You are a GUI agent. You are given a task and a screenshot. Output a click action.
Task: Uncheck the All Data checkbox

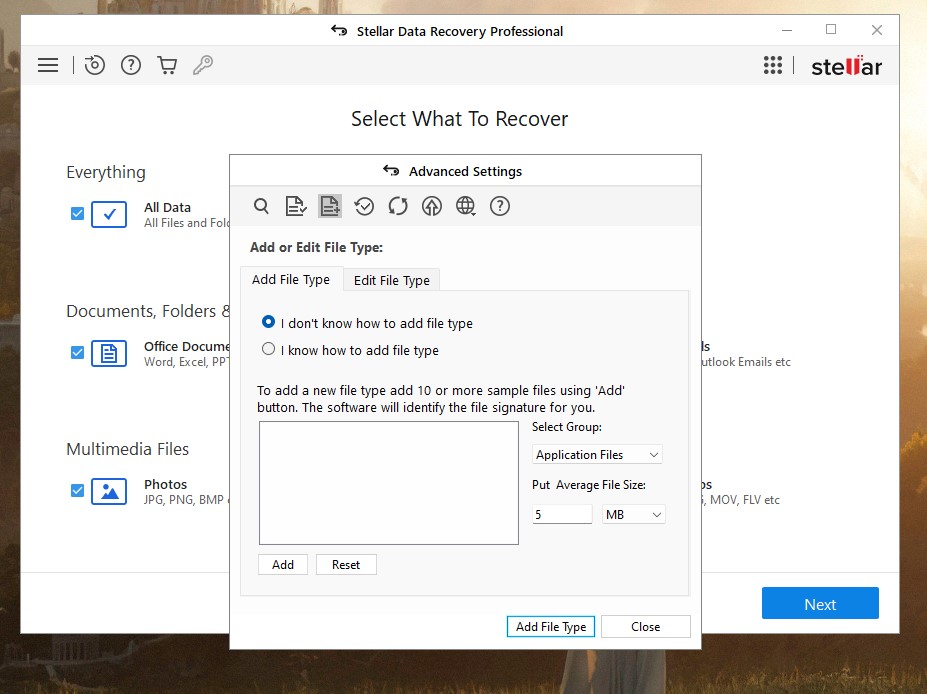[77, 213]
